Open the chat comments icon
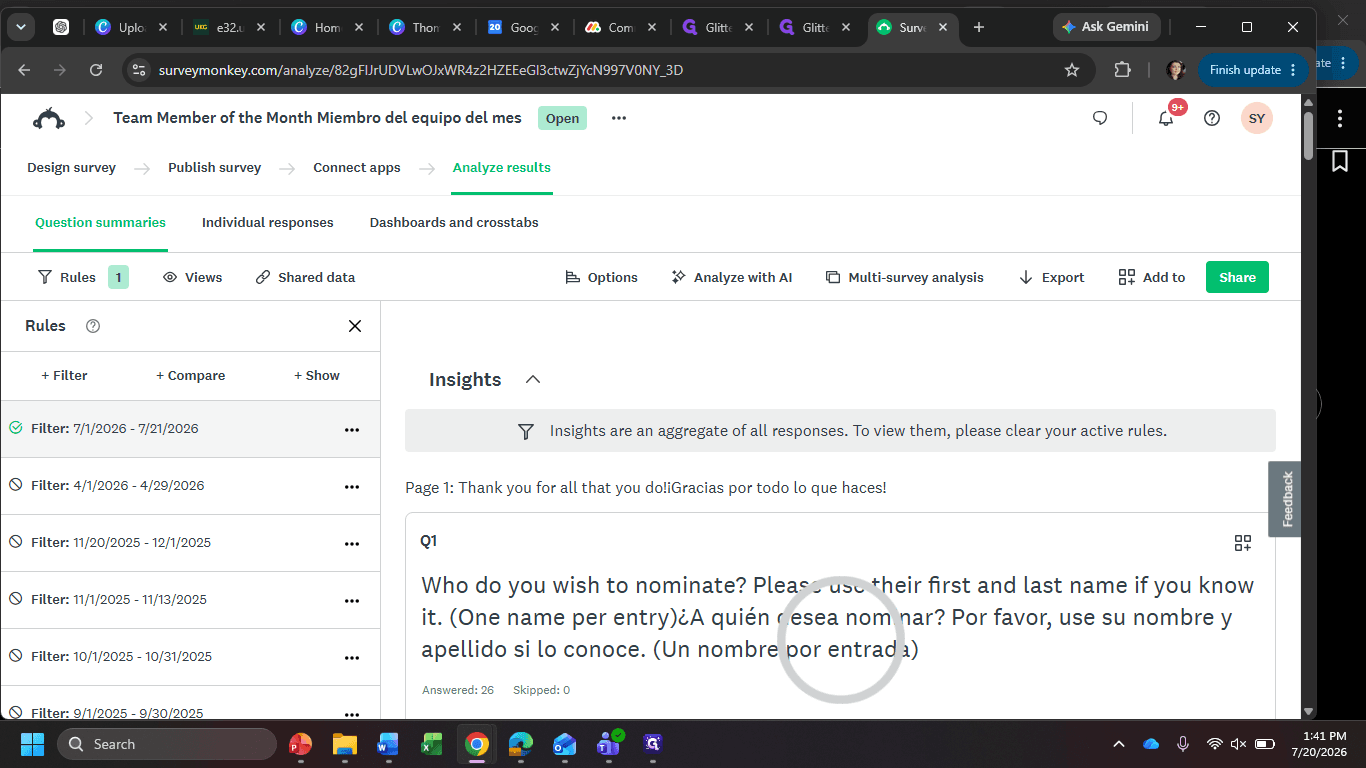 pos(1100,118)
